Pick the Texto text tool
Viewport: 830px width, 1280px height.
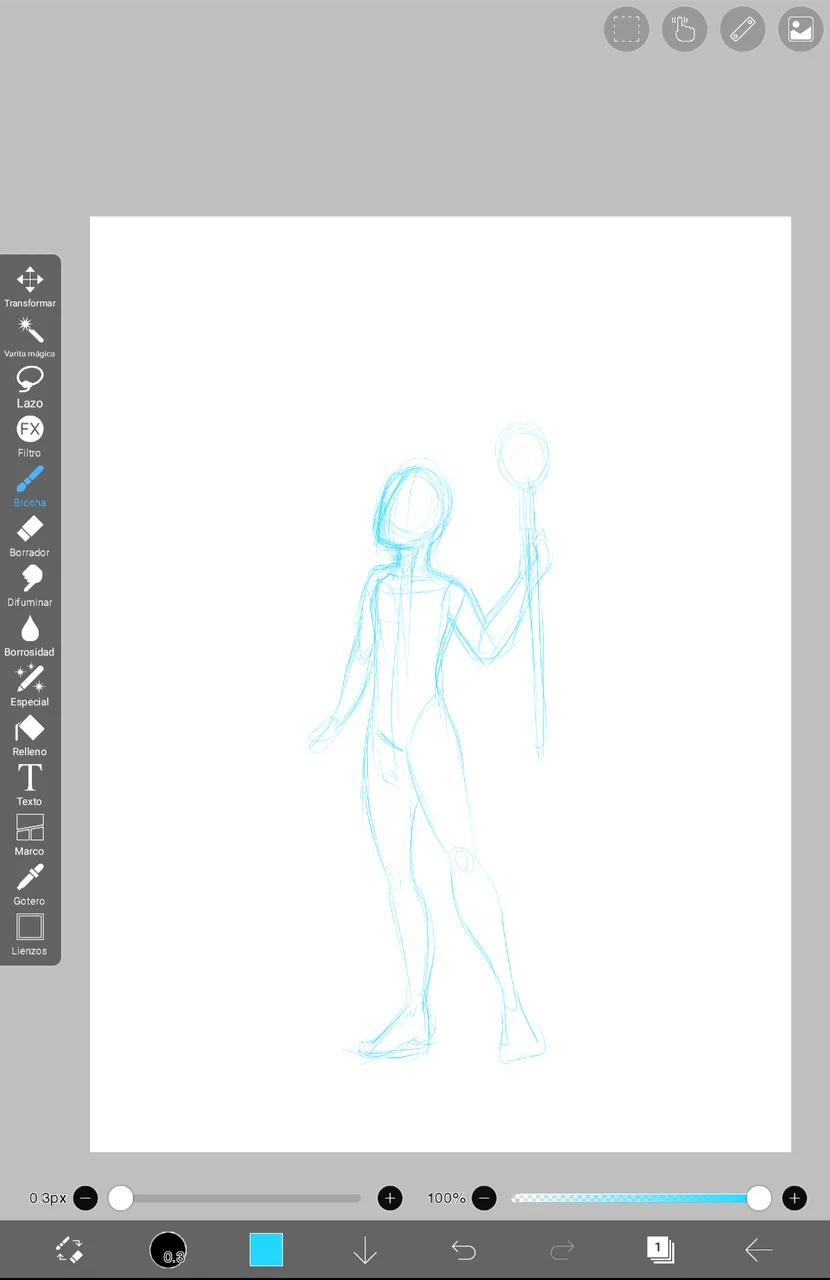pos(30,786)
